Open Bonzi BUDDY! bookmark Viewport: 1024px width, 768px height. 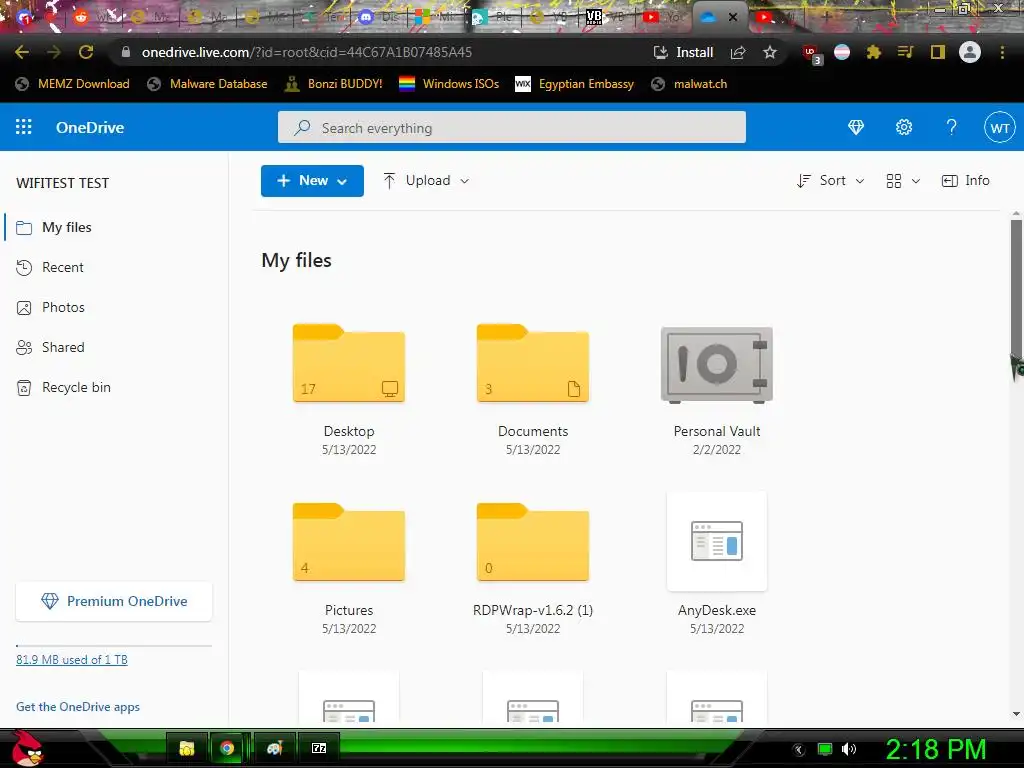(334, 84)
